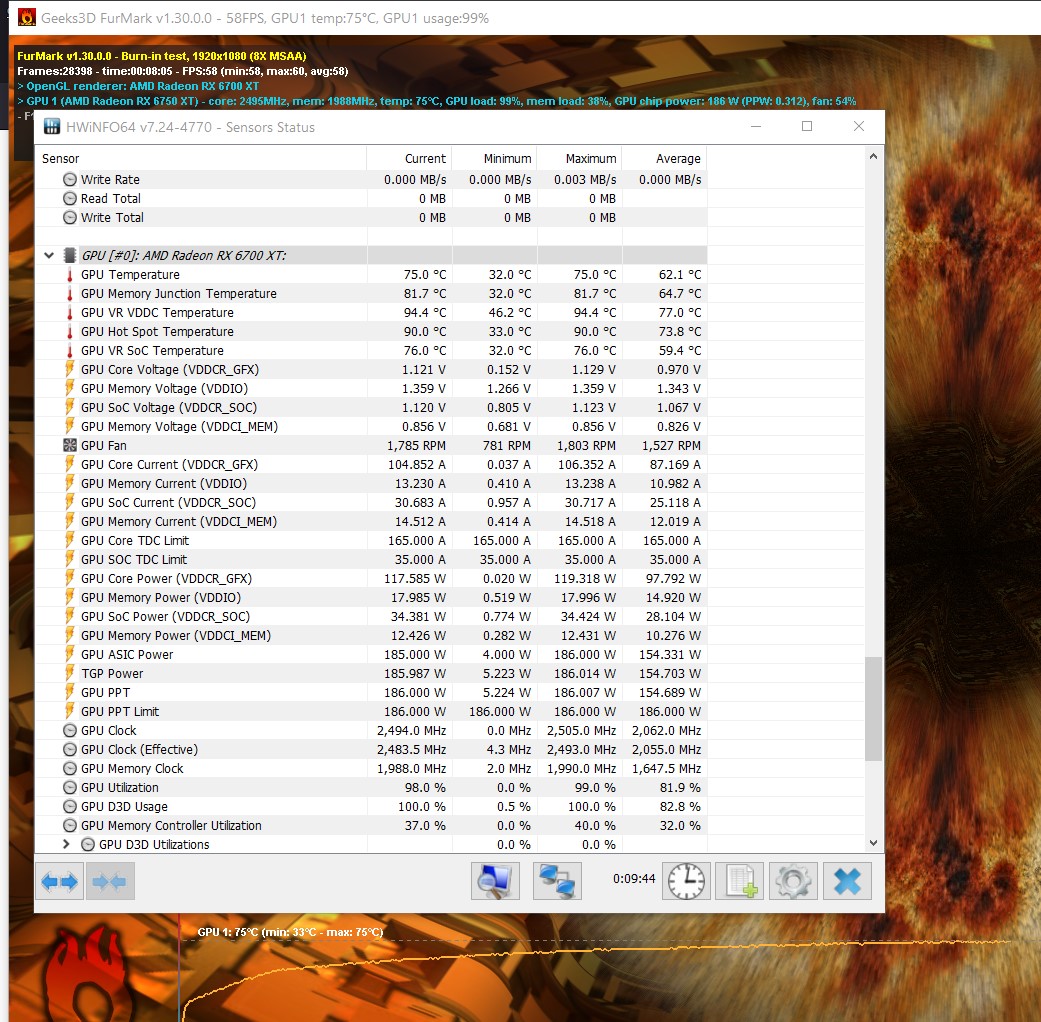Click the expand layout arrows button
This screenshot has width=1041, height=1022.
tap(60, 881)
